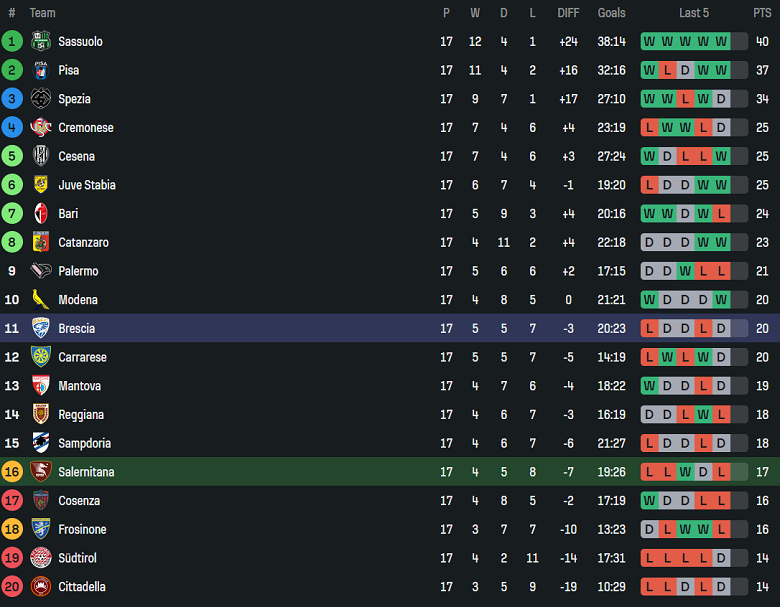
Task: Open the Sampdoria club badge
Action: [41, 443]
